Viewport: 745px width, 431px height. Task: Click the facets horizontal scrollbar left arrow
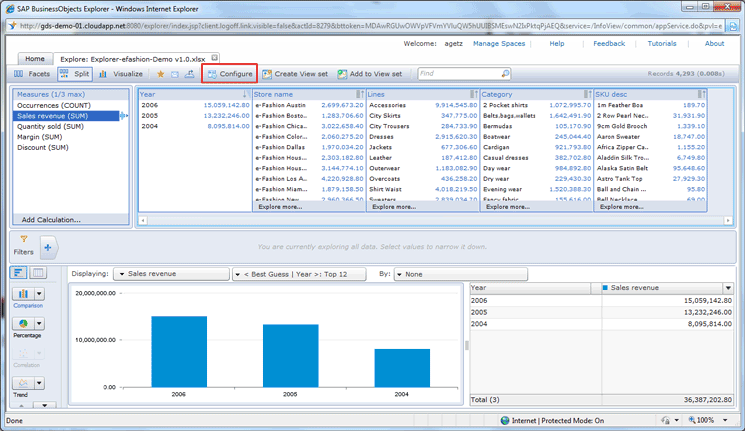(x=143, y=220)
